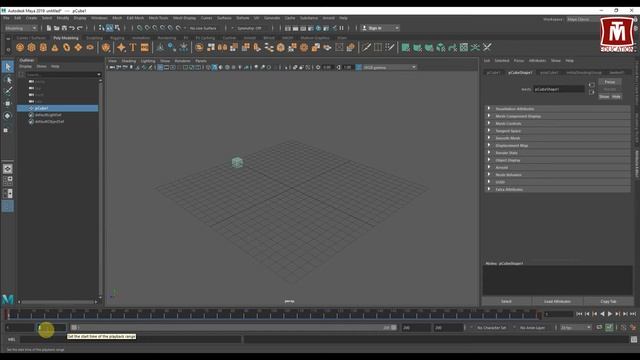The width and height of the screenshot is (640, 360).
Task: Click the playback start time input field
Action: (51, 327)
